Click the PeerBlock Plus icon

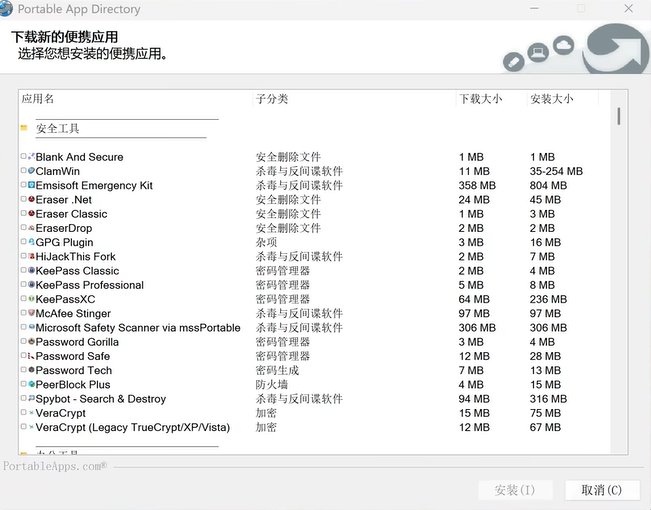(x=31, y=384)
